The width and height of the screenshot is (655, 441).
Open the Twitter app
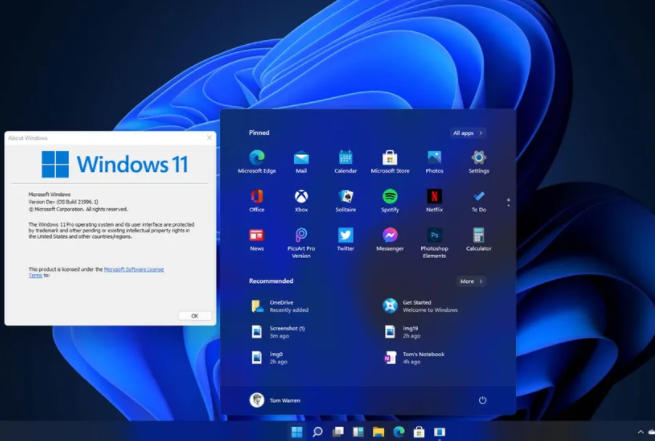coord(345,239)
